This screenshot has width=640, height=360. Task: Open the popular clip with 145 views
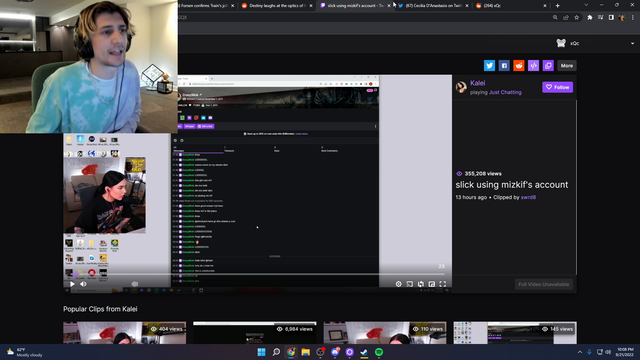point(515,333)
